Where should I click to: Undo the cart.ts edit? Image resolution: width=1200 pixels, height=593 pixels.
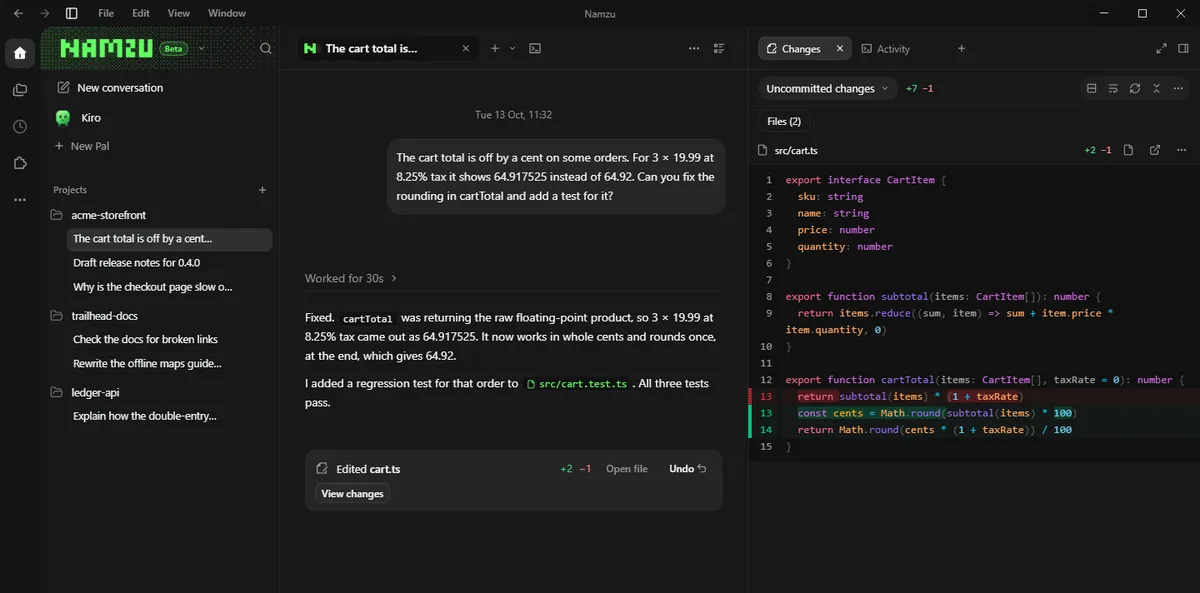pyautogui.click(x=688, y=469)
